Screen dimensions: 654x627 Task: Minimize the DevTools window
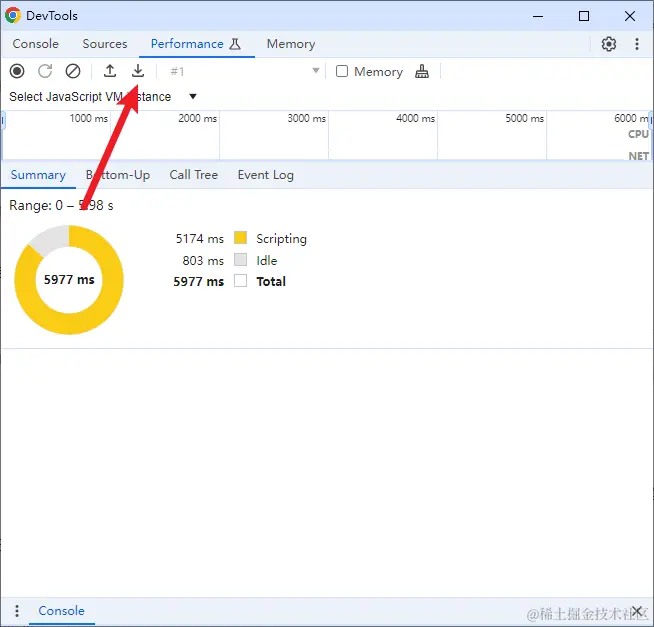click(538, 16)
